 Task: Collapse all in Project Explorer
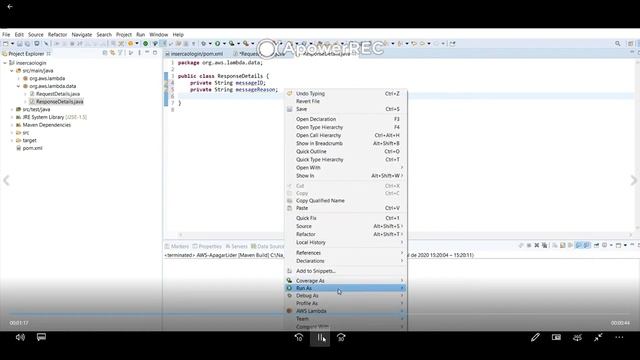click(105, 53)
